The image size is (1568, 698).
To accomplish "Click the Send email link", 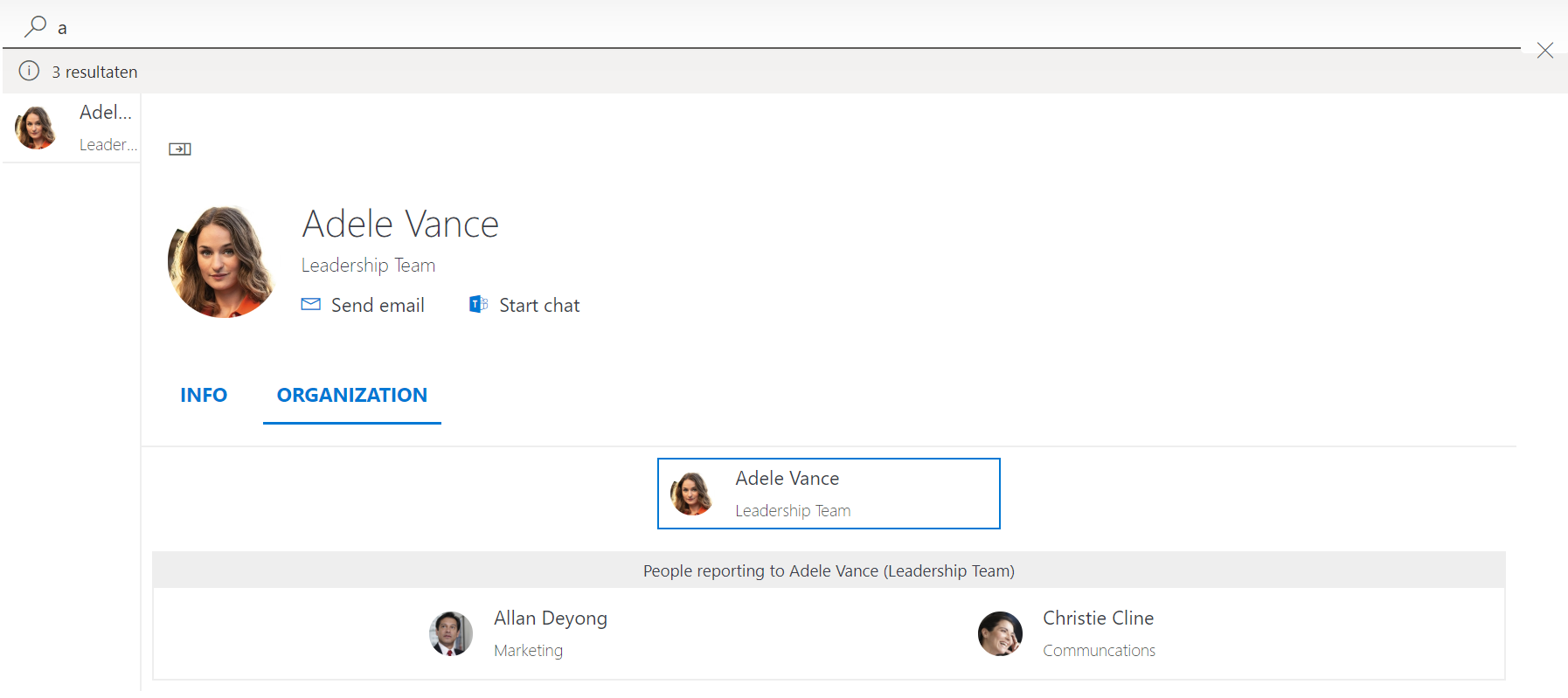I will pyautogui.click(x=378, y=305).
